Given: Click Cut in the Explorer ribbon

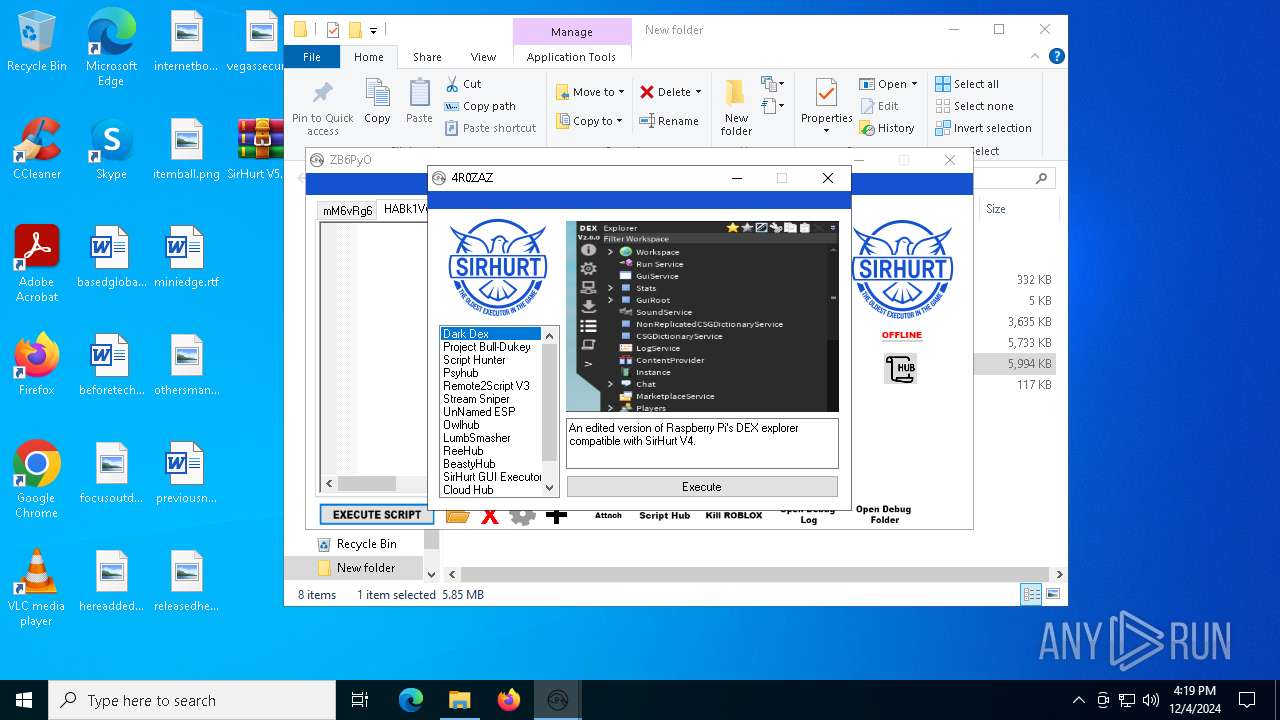Looking at the screenshot, I should (x=463, y=84).
